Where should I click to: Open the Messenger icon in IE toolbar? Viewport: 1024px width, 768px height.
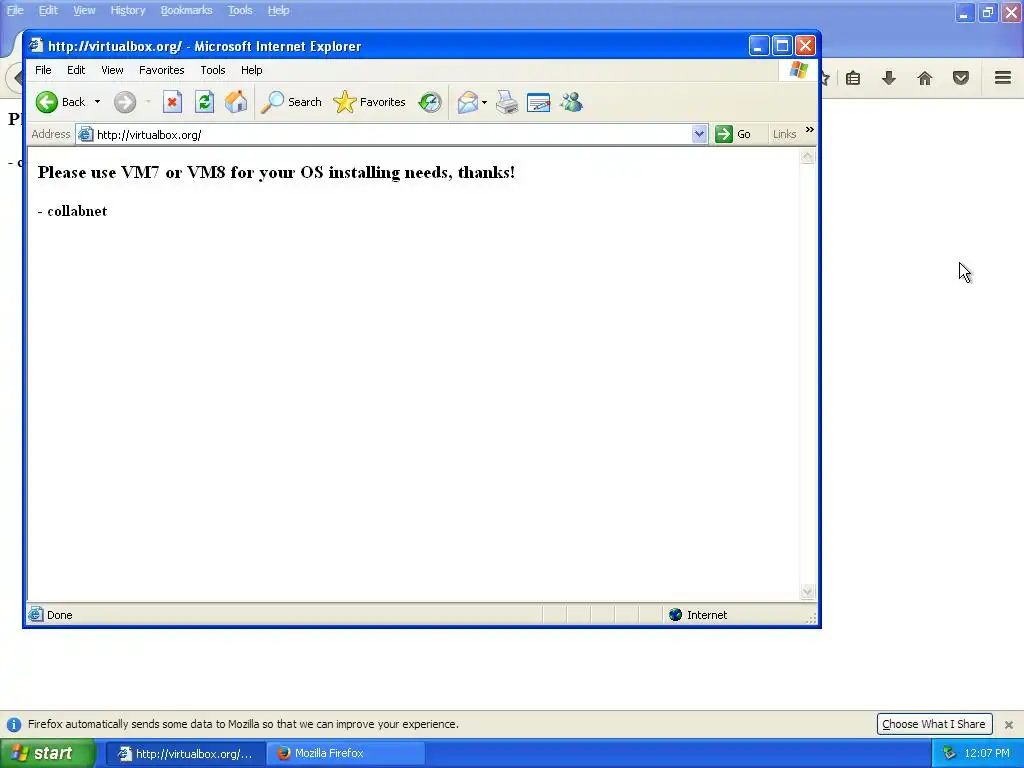click(x=571, y=102)
